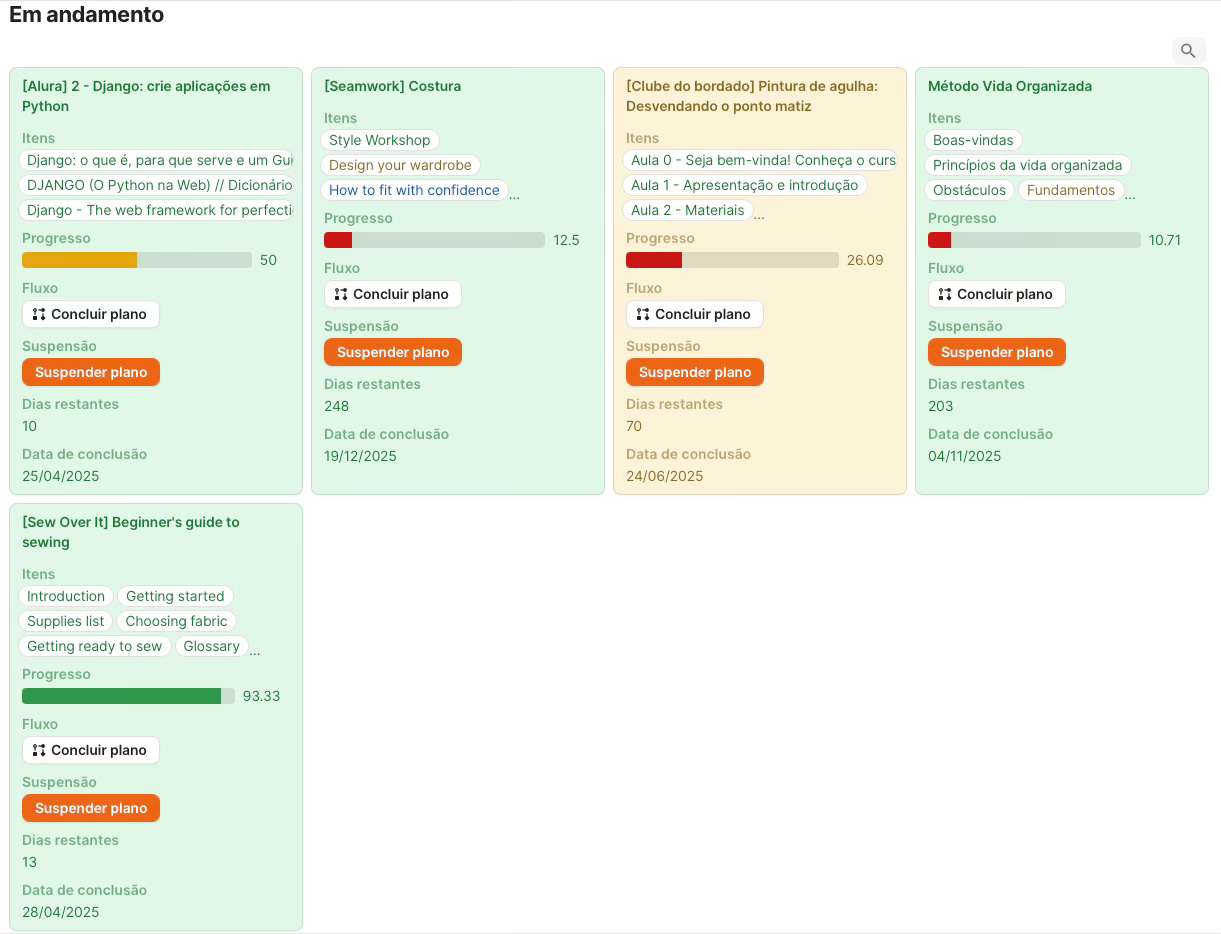The image size is (1221, 934).
Task: Select Django - The web framework tag
Action: (156, 210)
